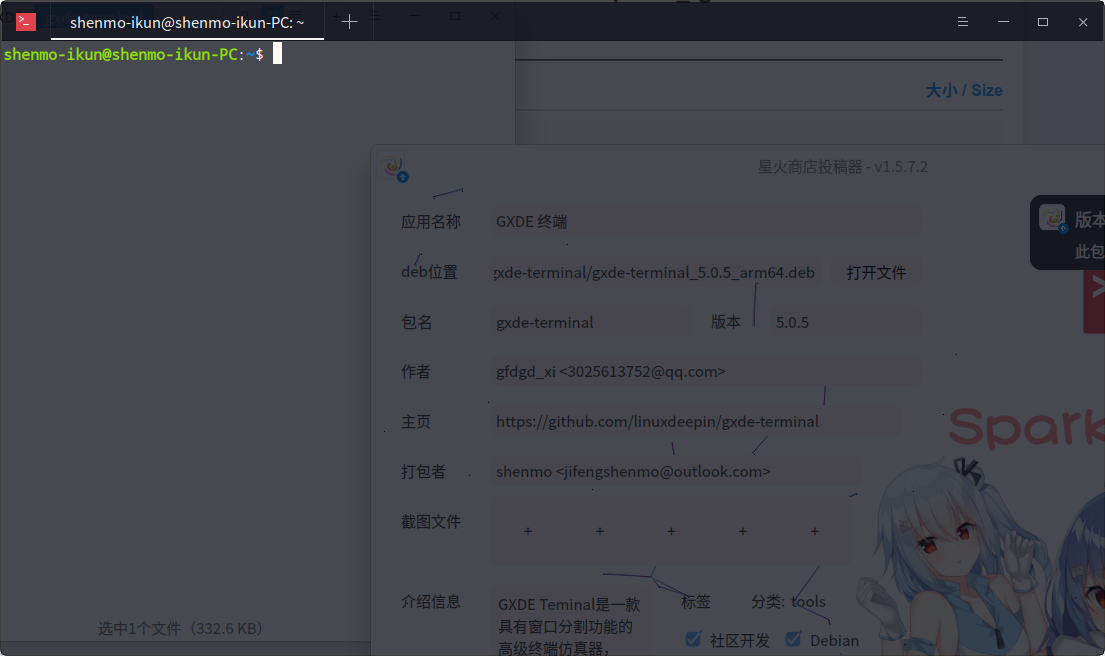Edit the 打包者 field shenmo email
This screenshot has width=1105, height=656.
[675, 471]
